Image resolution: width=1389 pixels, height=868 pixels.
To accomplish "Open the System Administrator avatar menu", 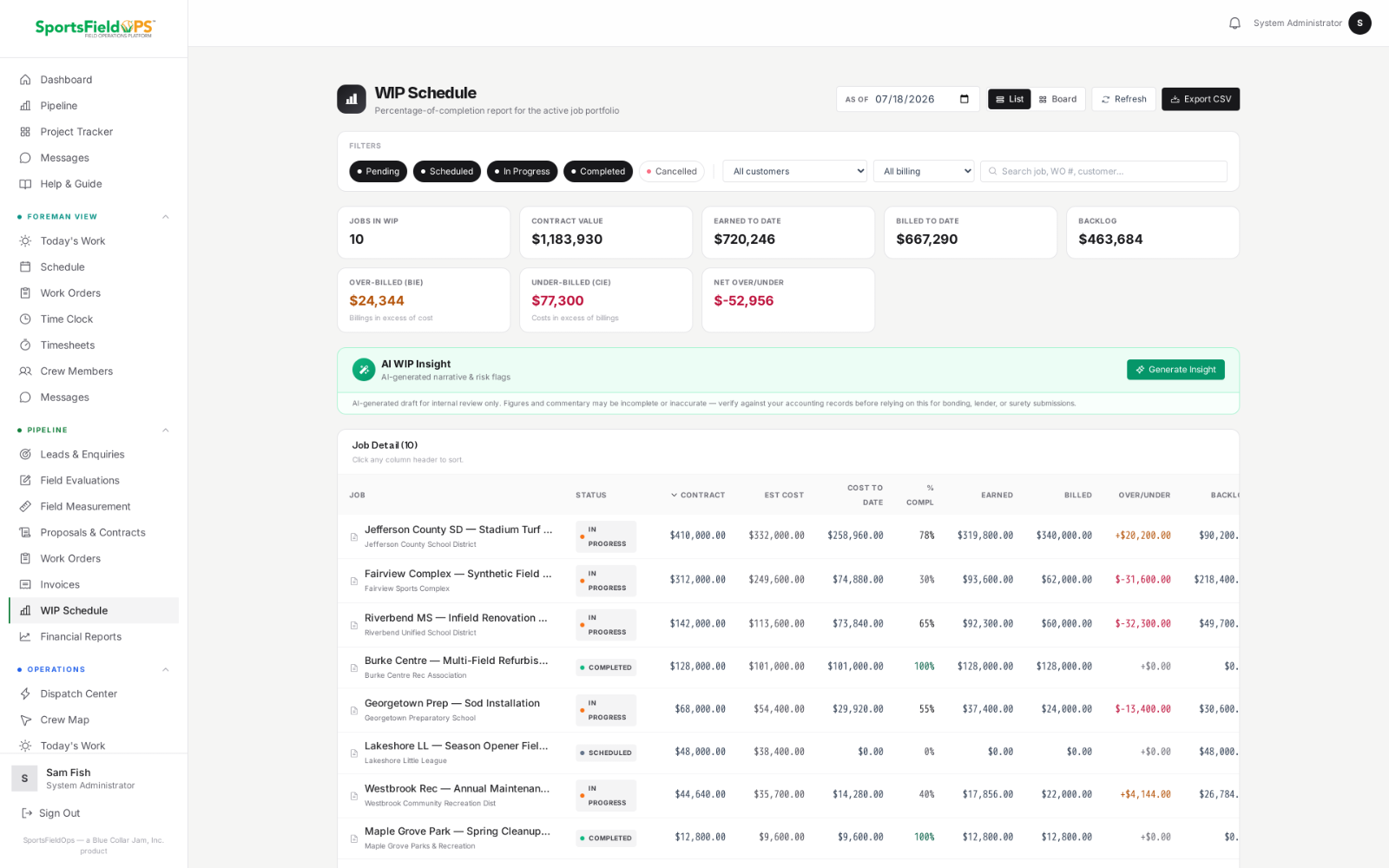I will tap(1359, 23).
